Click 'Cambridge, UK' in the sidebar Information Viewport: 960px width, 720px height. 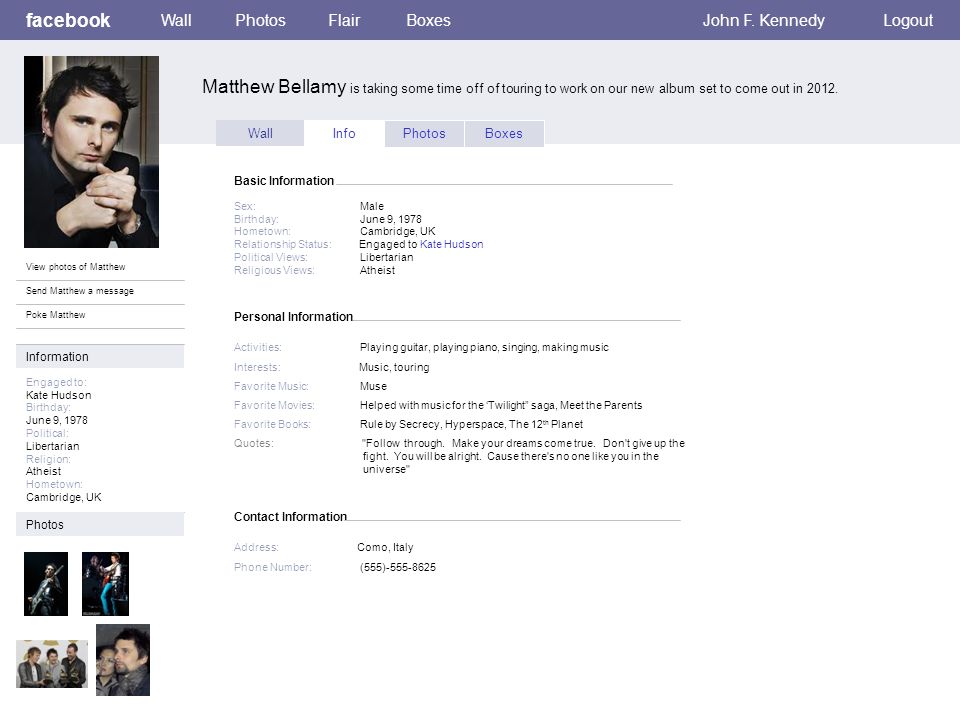64,497
